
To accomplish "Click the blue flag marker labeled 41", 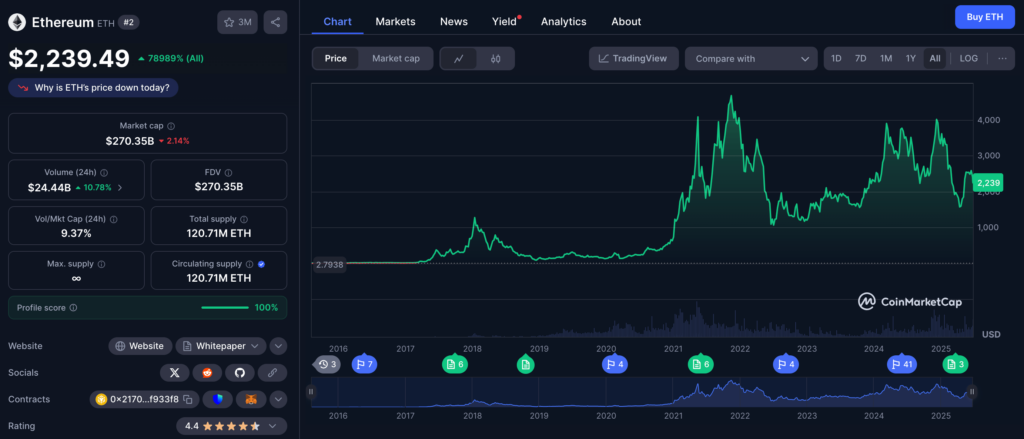I will 901,365.
